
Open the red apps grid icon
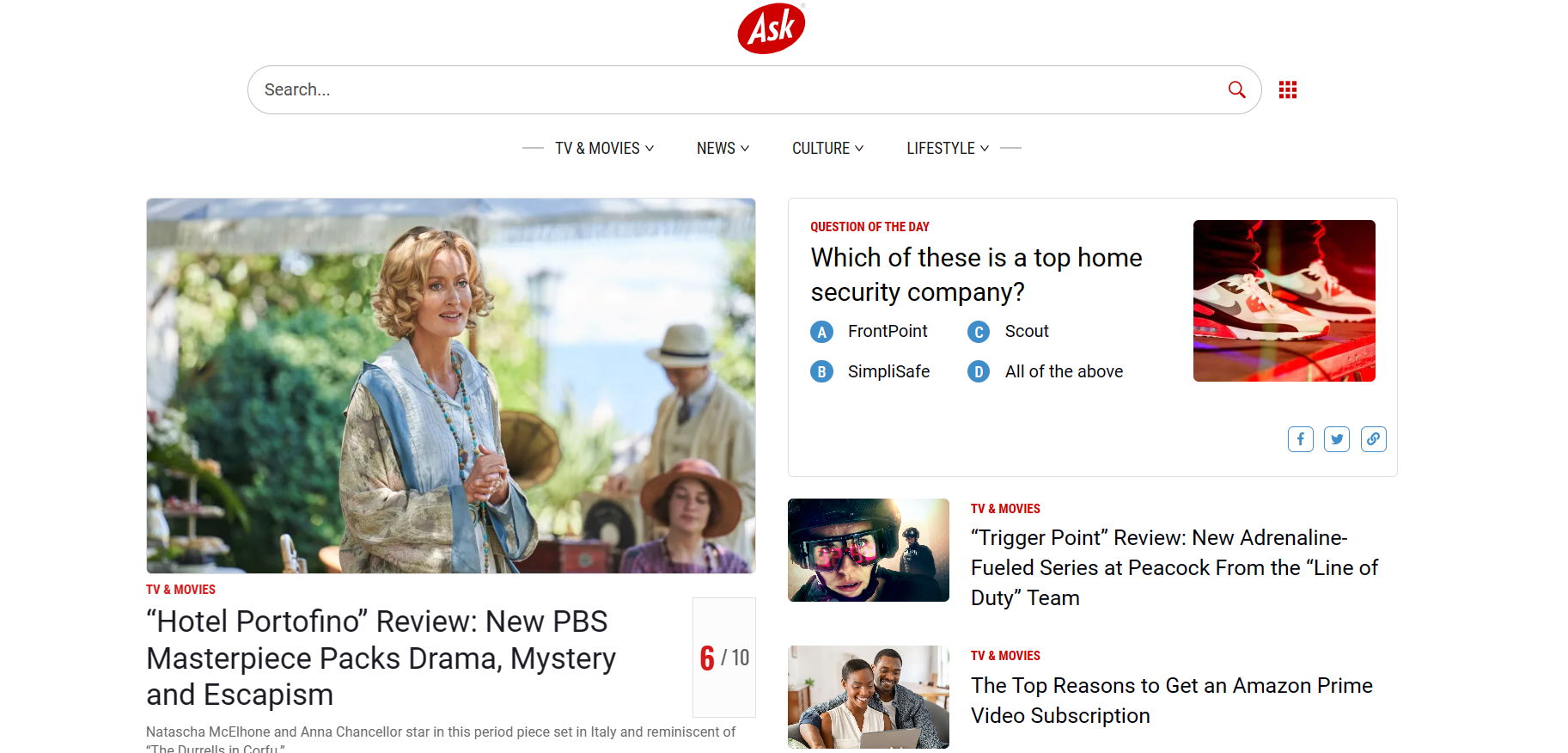pos(1287,89)
